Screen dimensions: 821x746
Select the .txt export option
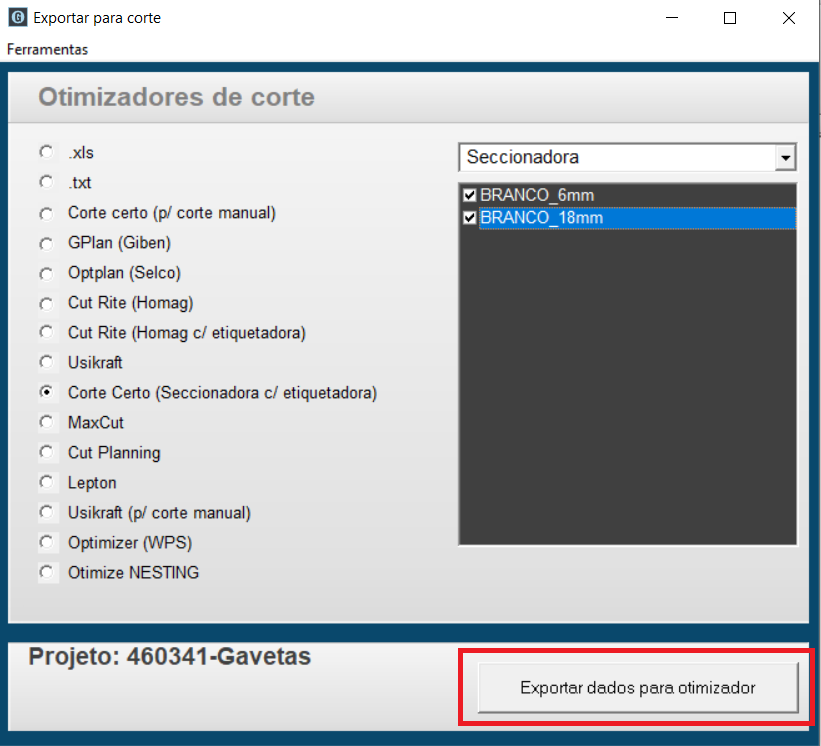47,182
